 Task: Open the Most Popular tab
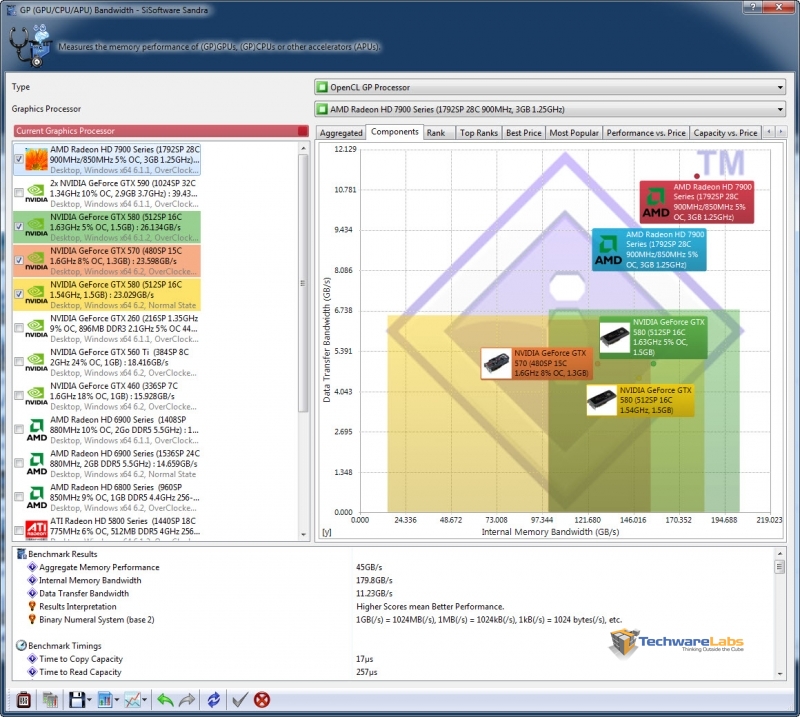tap(574, 133)
